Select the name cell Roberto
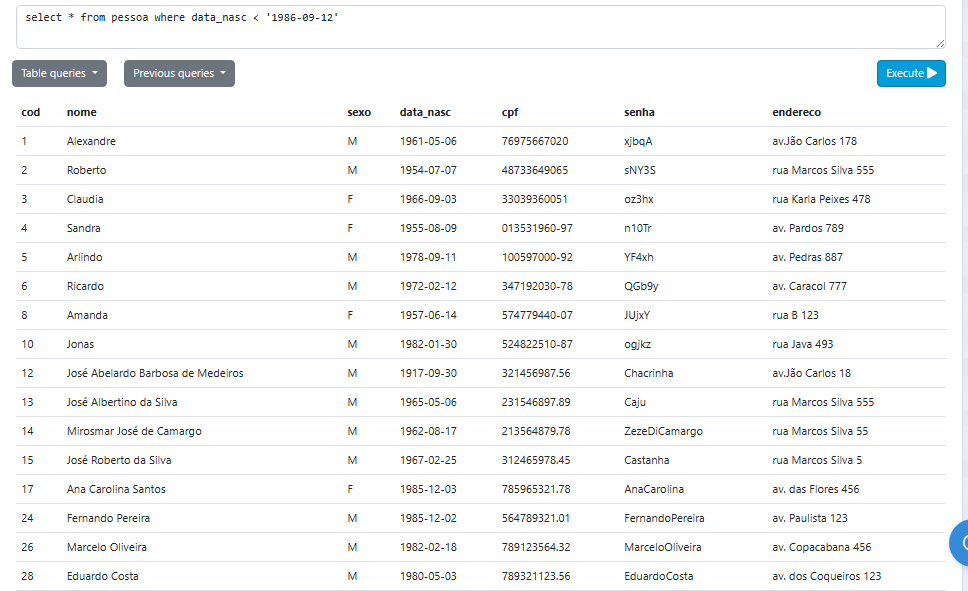Viewport: 968px width, 591px height. (86, 170)
